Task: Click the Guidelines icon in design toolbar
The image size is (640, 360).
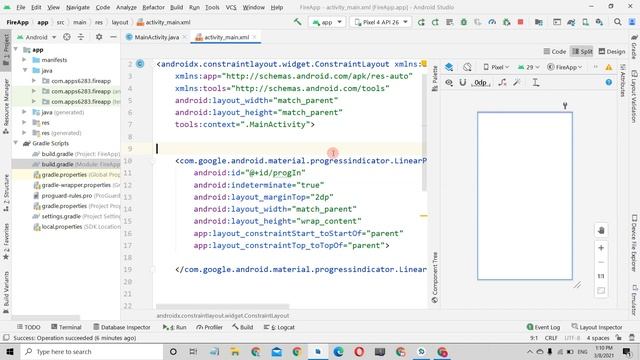Action: pos(536,82)
